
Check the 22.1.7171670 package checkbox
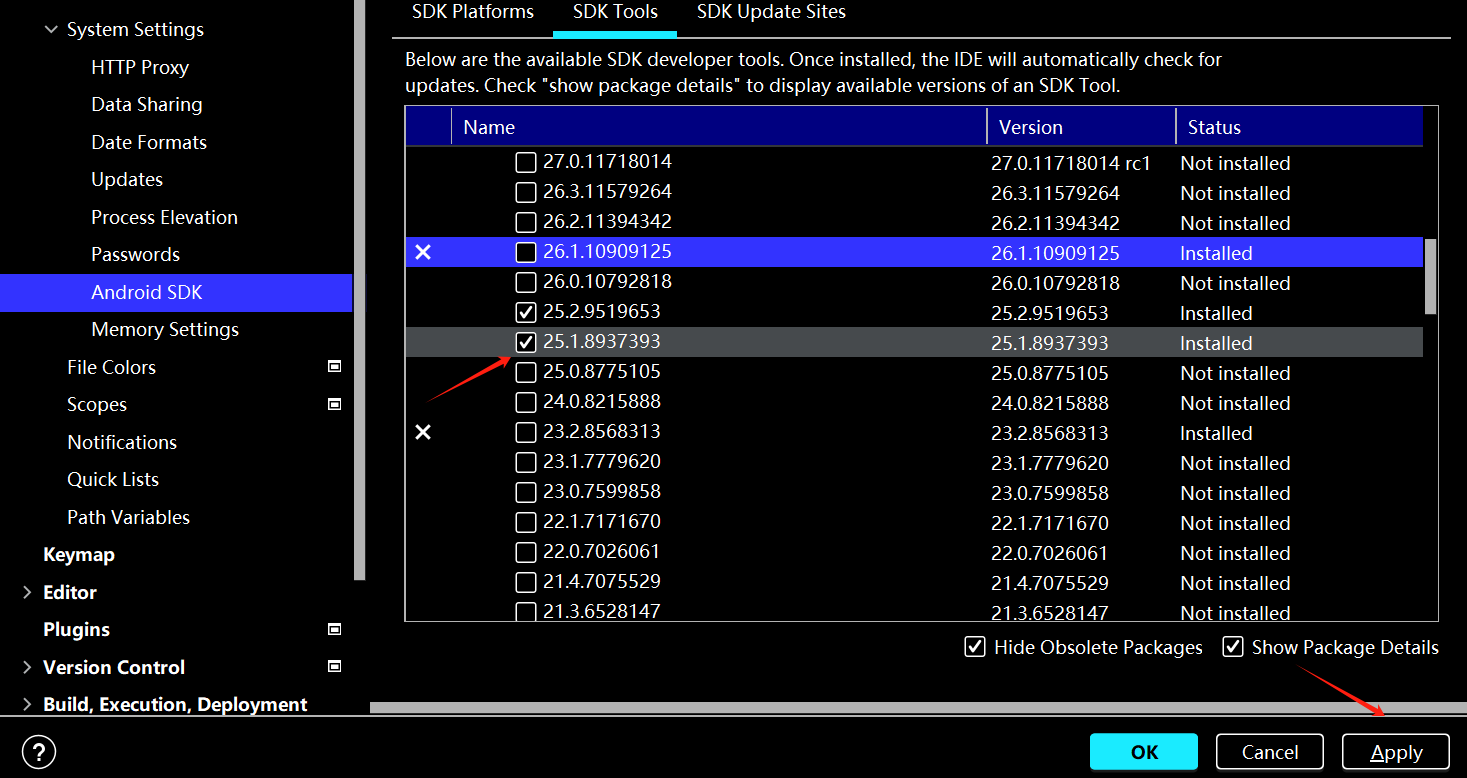tap(526, 522)
